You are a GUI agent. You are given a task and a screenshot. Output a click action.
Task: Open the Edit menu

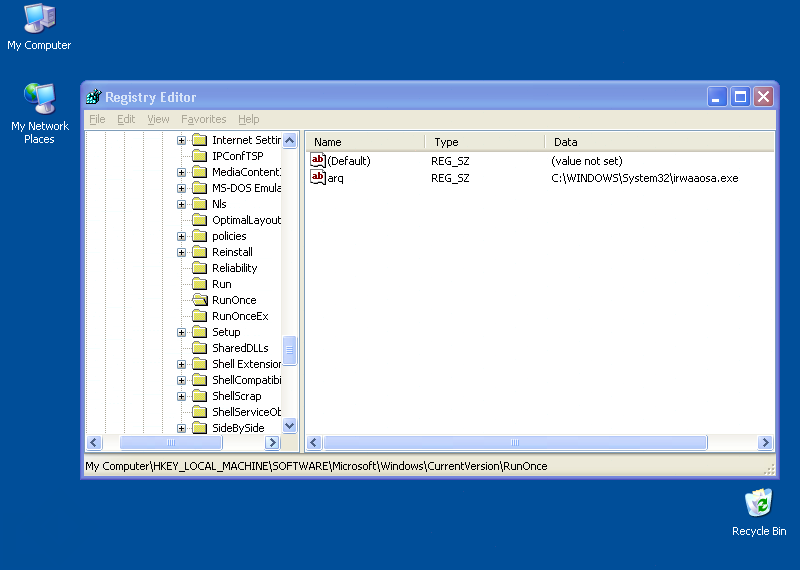tap(126, 119)
